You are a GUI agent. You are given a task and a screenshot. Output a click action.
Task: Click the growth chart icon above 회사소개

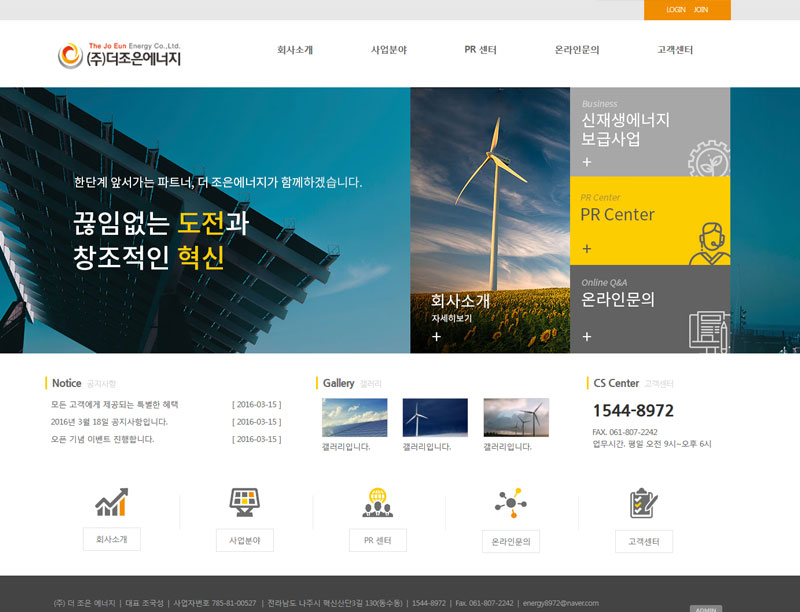(111, 502)
